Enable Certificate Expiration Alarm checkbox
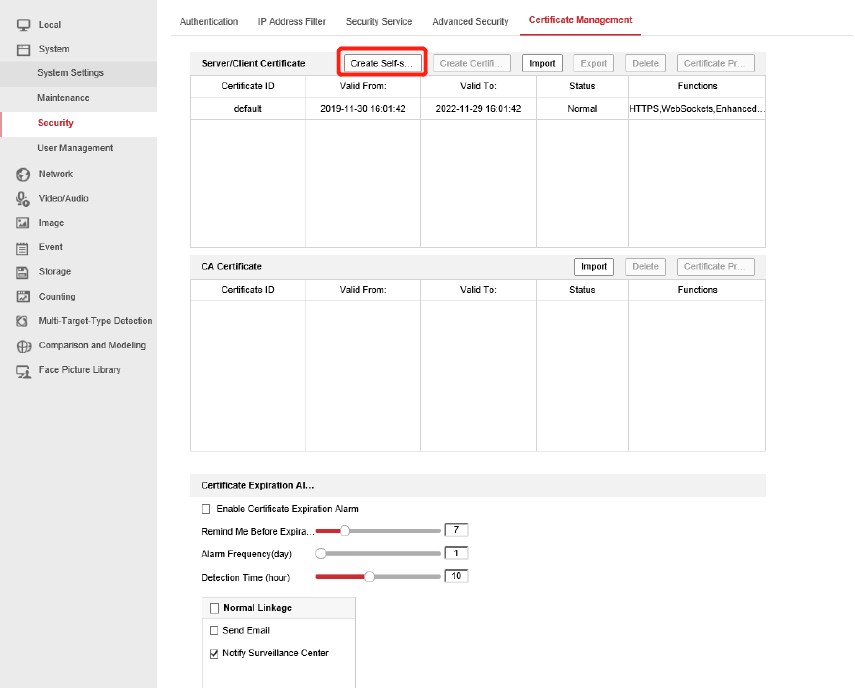Image resolution: width=855 pixels, height=688 pixels. (206, 509)
